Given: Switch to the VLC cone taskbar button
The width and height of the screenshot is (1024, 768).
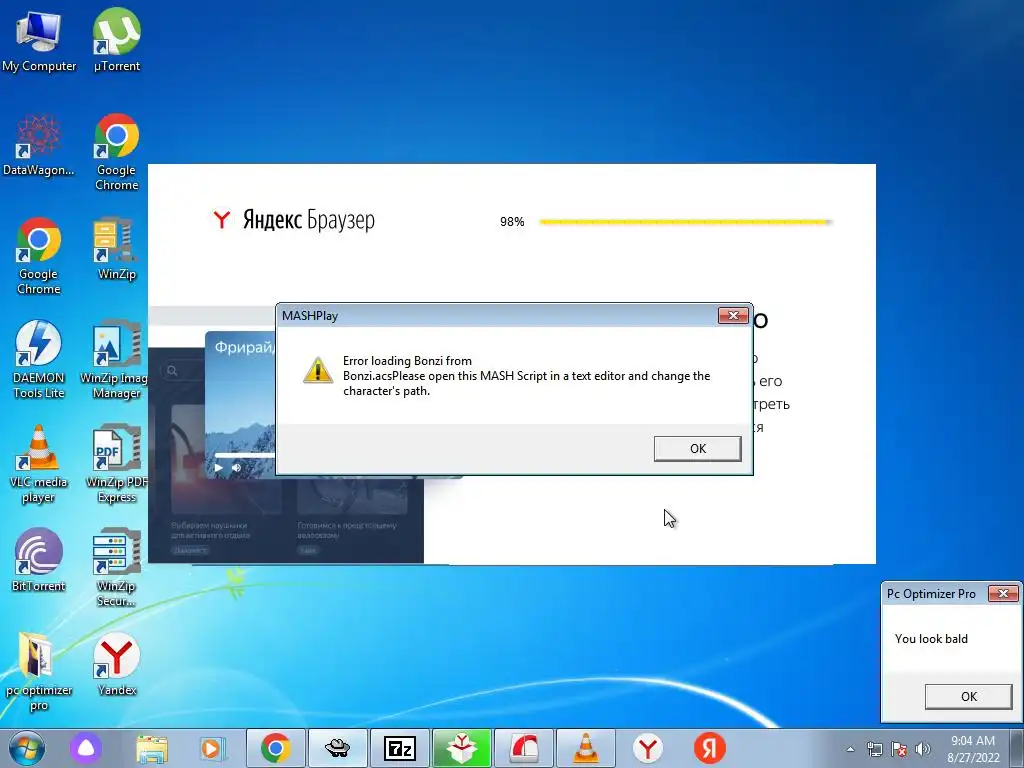Looking at the screenshot, I should pyautogui.click(x=586, y=748).
